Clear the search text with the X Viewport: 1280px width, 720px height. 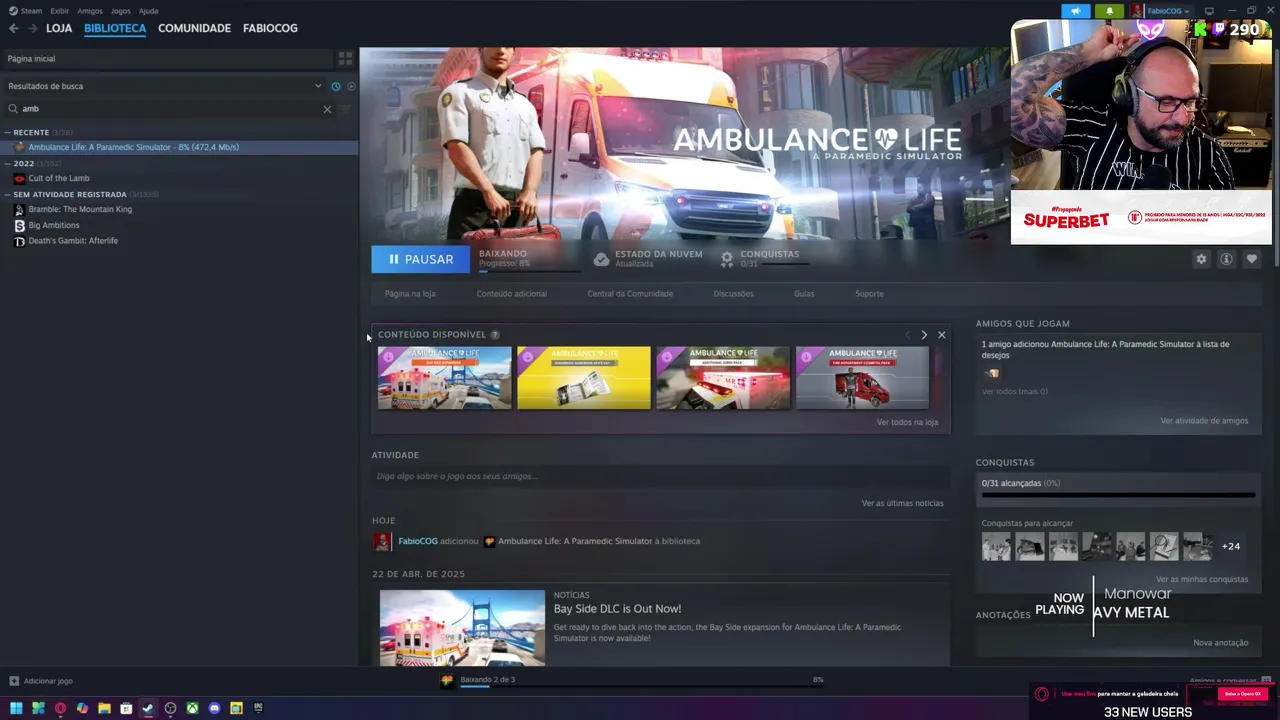[x=327, y=109]
